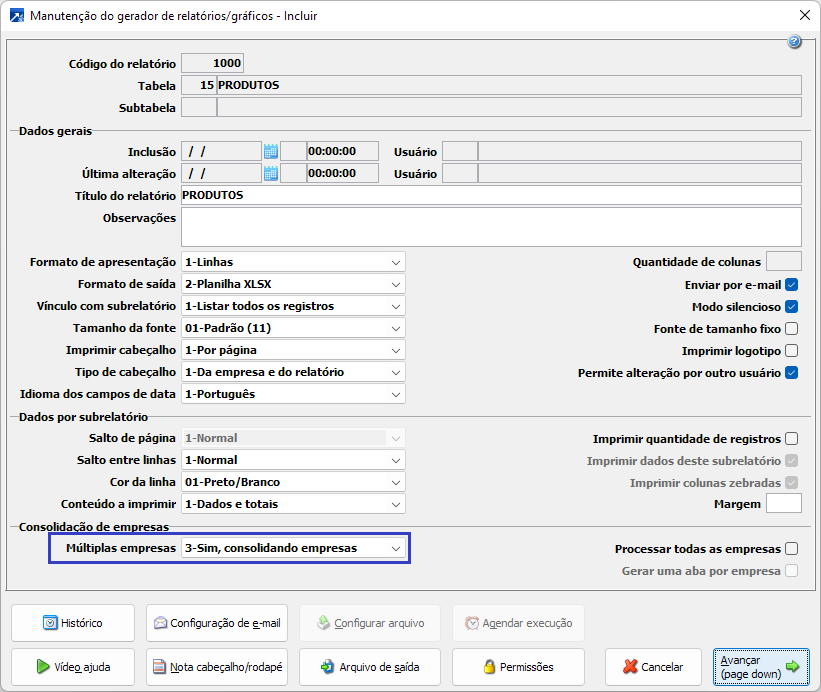Screen dimensions: 821x692
Task: Open Arquivo de saída settings
Action: (x=368, y=667)
